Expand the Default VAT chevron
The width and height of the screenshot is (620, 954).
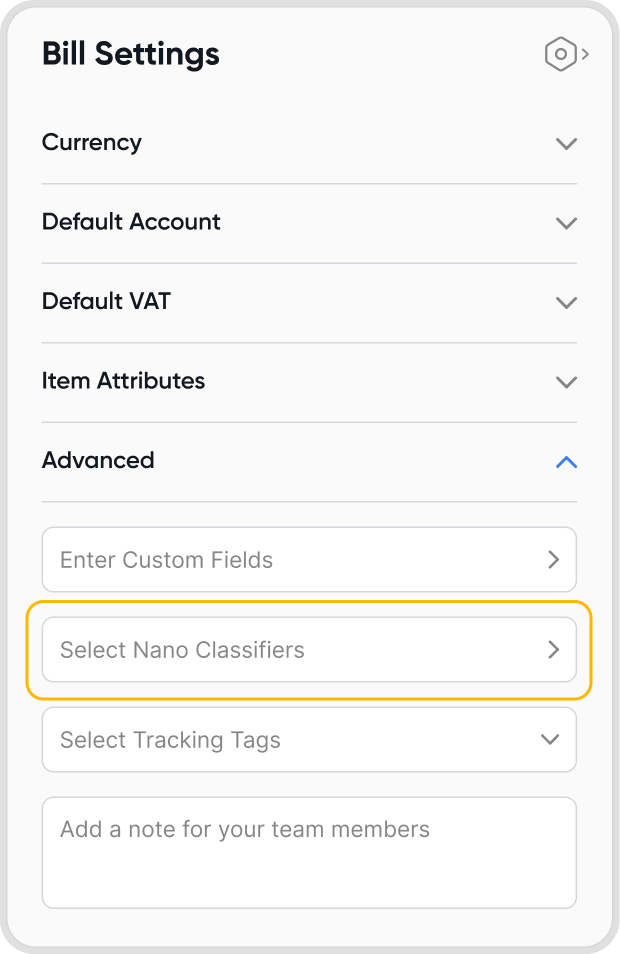click(x=566, y=302)
